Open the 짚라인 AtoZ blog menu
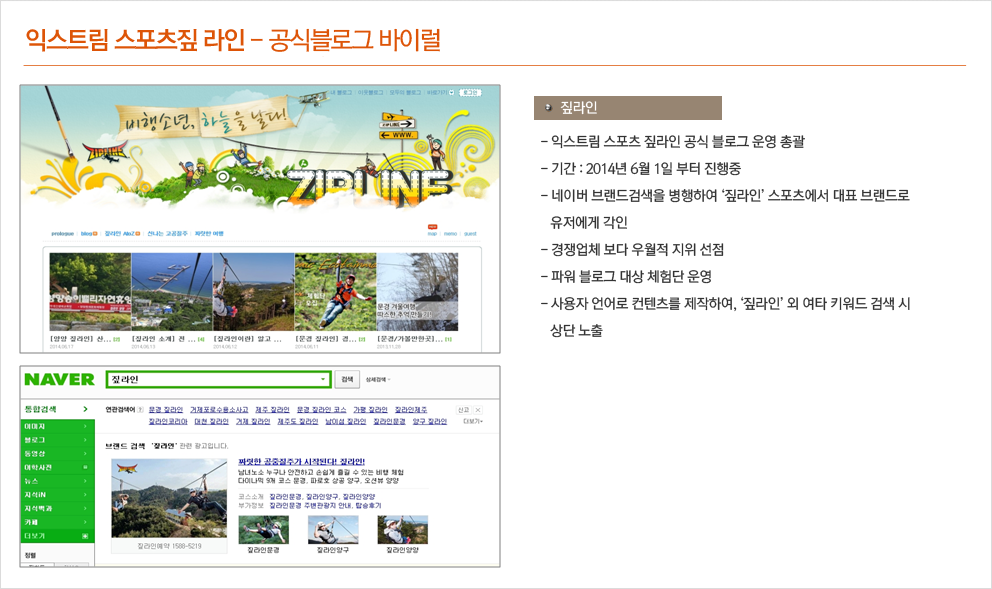 point(122,234)
